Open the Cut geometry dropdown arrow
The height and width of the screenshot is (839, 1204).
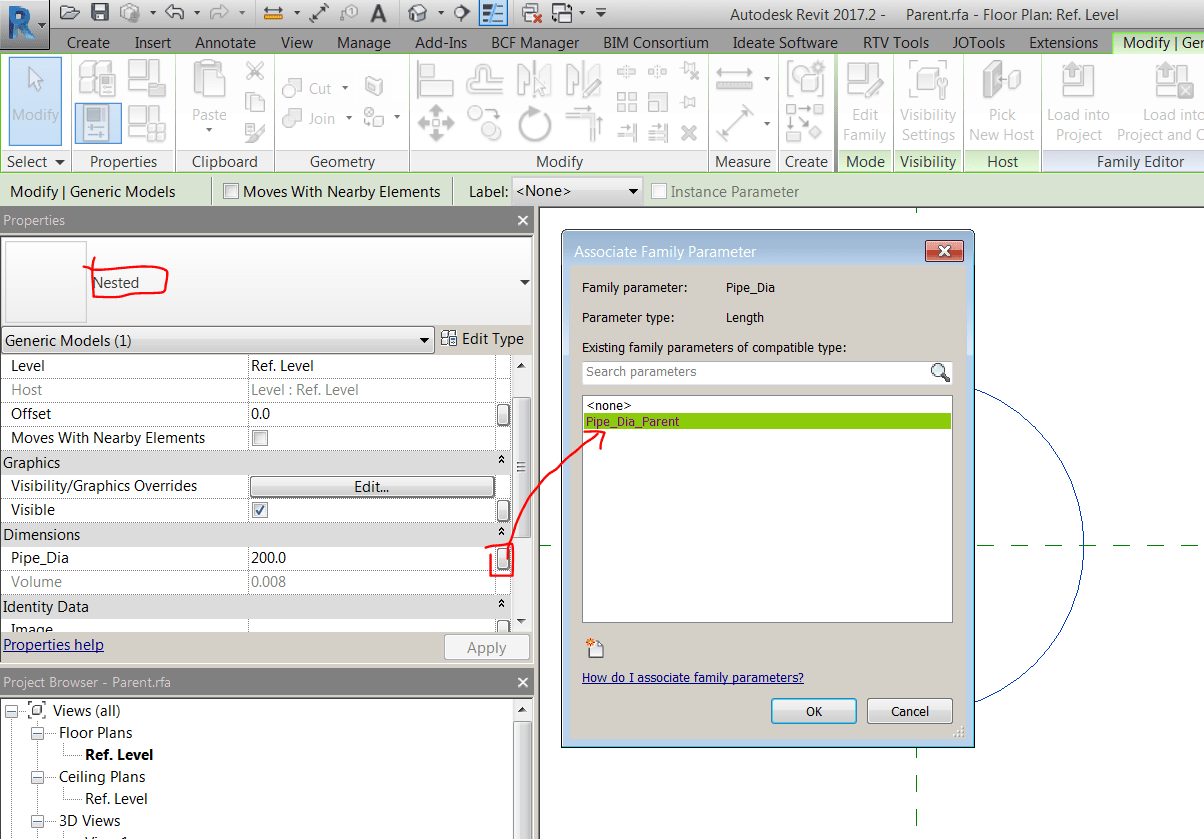coord(345,88)
